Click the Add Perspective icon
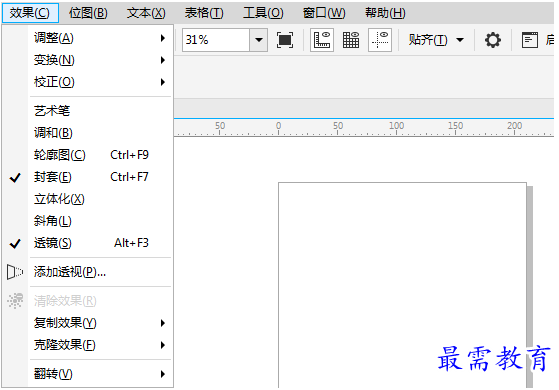This screenshot has width=559, height=390. pyautogui.click(x=15, y=272)
